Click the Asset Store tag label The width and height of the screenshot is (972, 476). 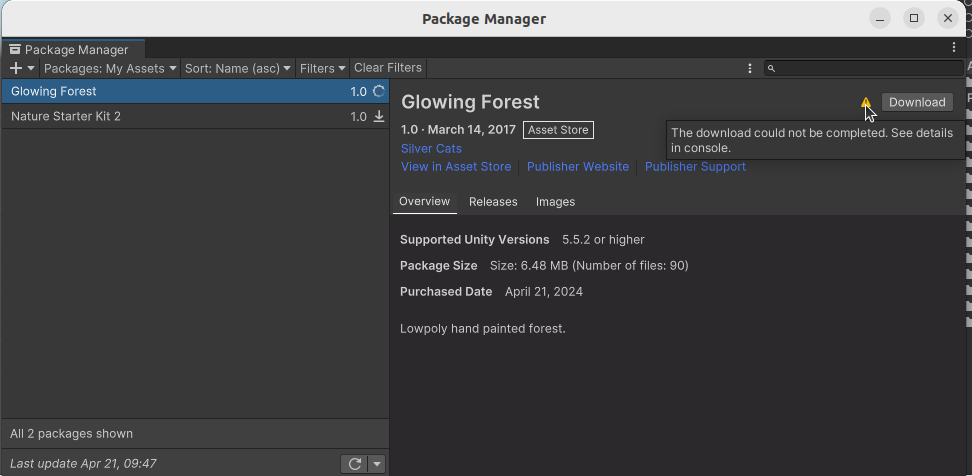pyautogui.click(x=558, y=130)
